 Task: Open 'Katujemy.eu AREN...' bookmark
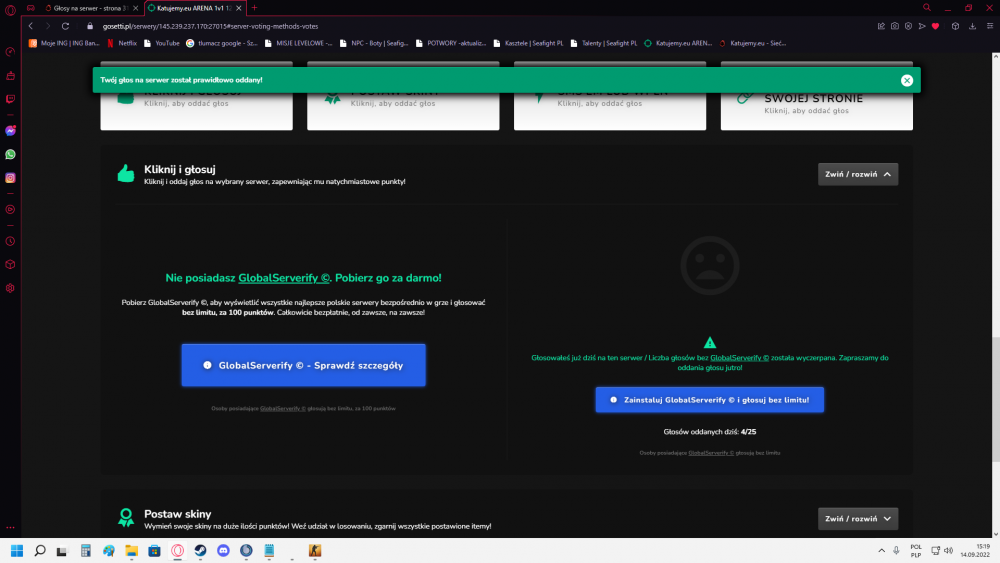click(678, 43)
